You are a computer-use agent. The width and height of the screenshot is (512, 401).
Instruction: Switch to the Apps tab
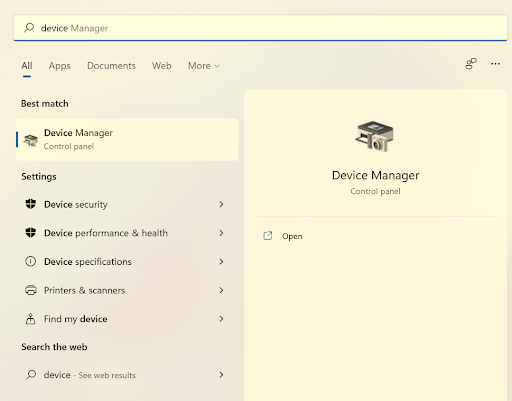click(x=59, y=66)
